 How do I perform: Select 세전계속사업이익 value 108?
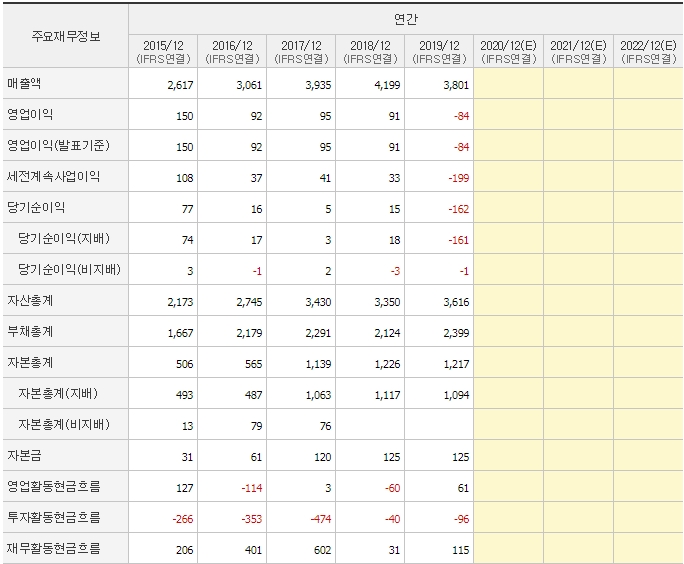click(x=185, y=178)
